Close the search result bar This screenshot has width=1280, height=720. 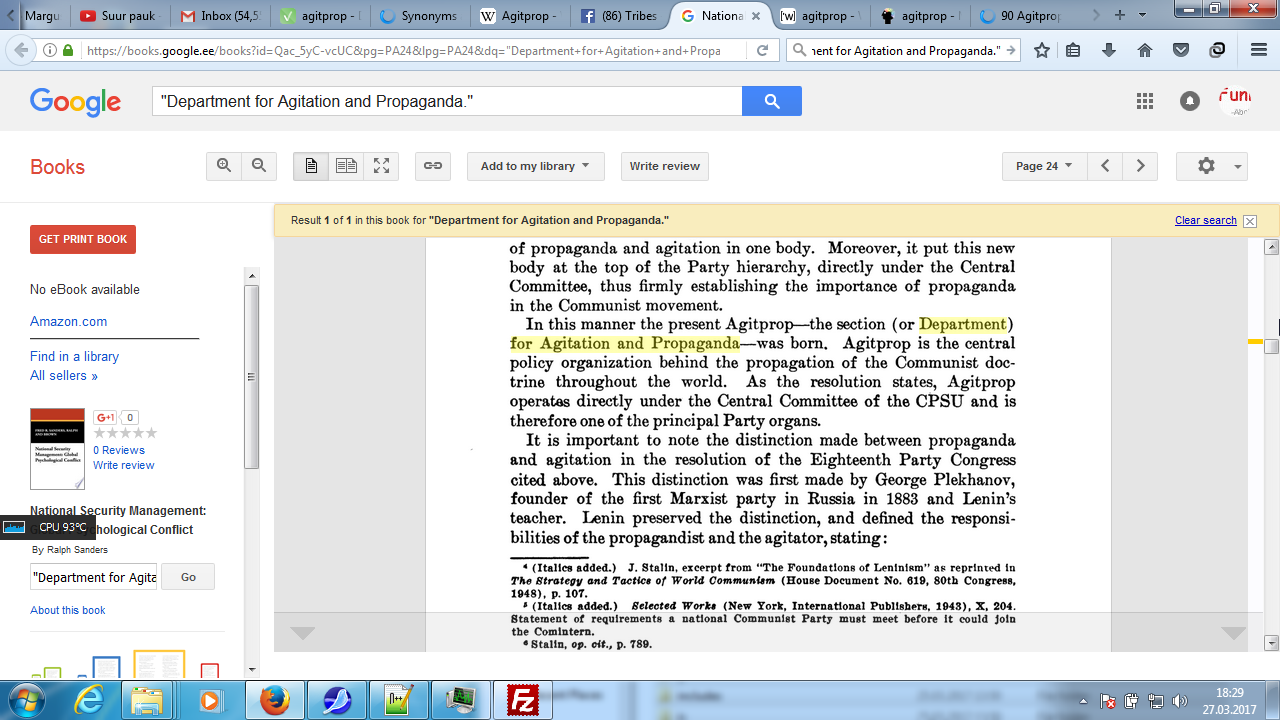click(x=1250, y=221)
